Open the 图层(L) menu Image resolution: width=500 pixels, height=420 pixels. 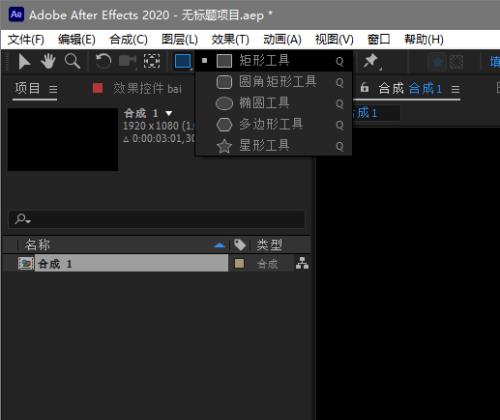(x=180, y=40)
